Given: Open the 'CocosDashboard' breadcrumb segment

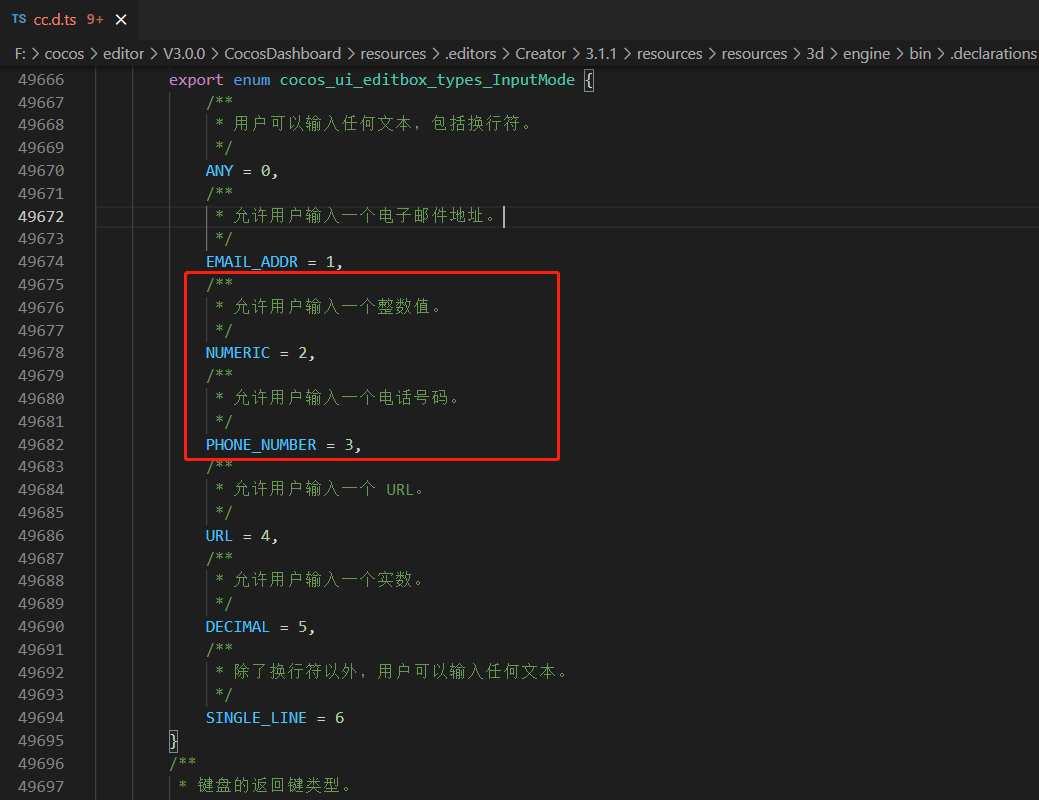Looking at the screenshot, I should [283, 54].
